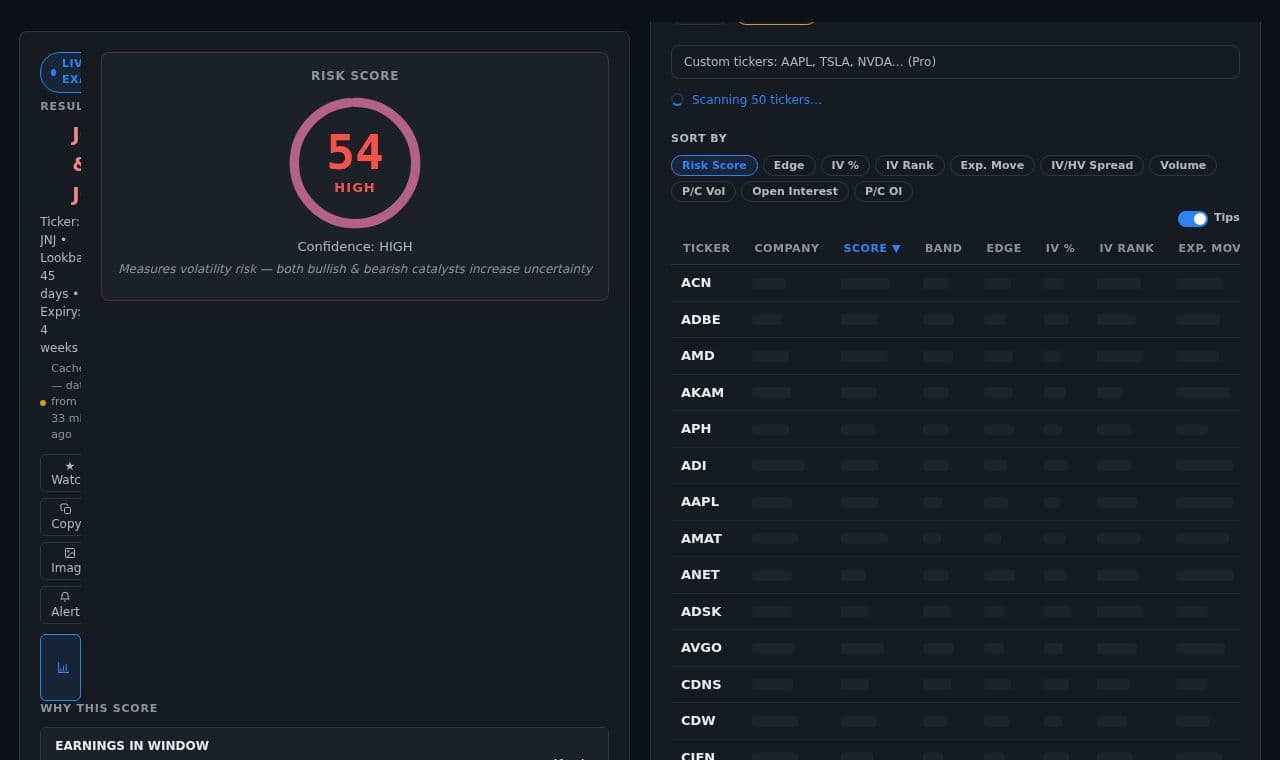Click the Image export button icon
This screenshot has height=760, width=1280.
pos(70,553)
